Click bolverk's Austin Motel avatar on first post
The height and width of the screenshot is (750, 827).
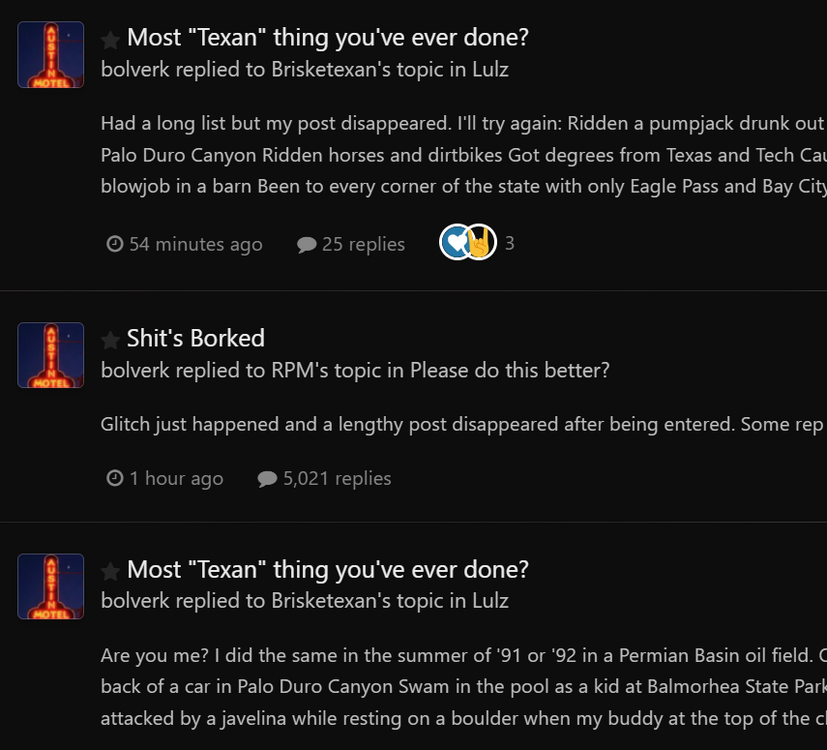(51, 55)
